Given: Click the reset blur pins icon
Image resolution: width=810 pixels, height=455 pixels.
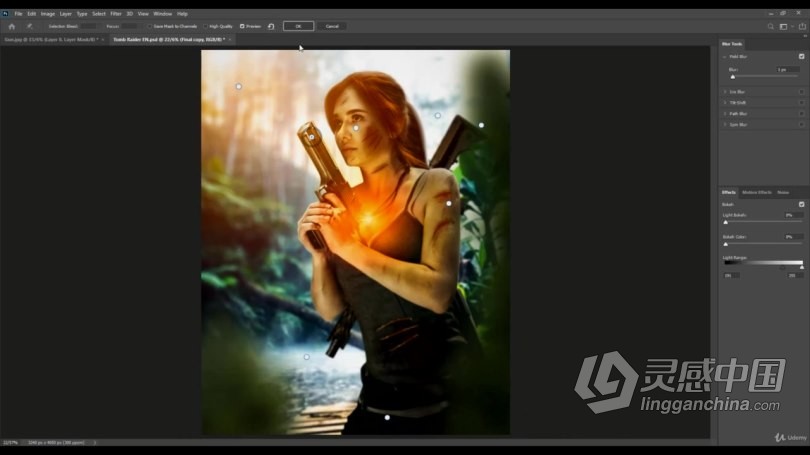Looking at the screenshot, I should [271, 26].
